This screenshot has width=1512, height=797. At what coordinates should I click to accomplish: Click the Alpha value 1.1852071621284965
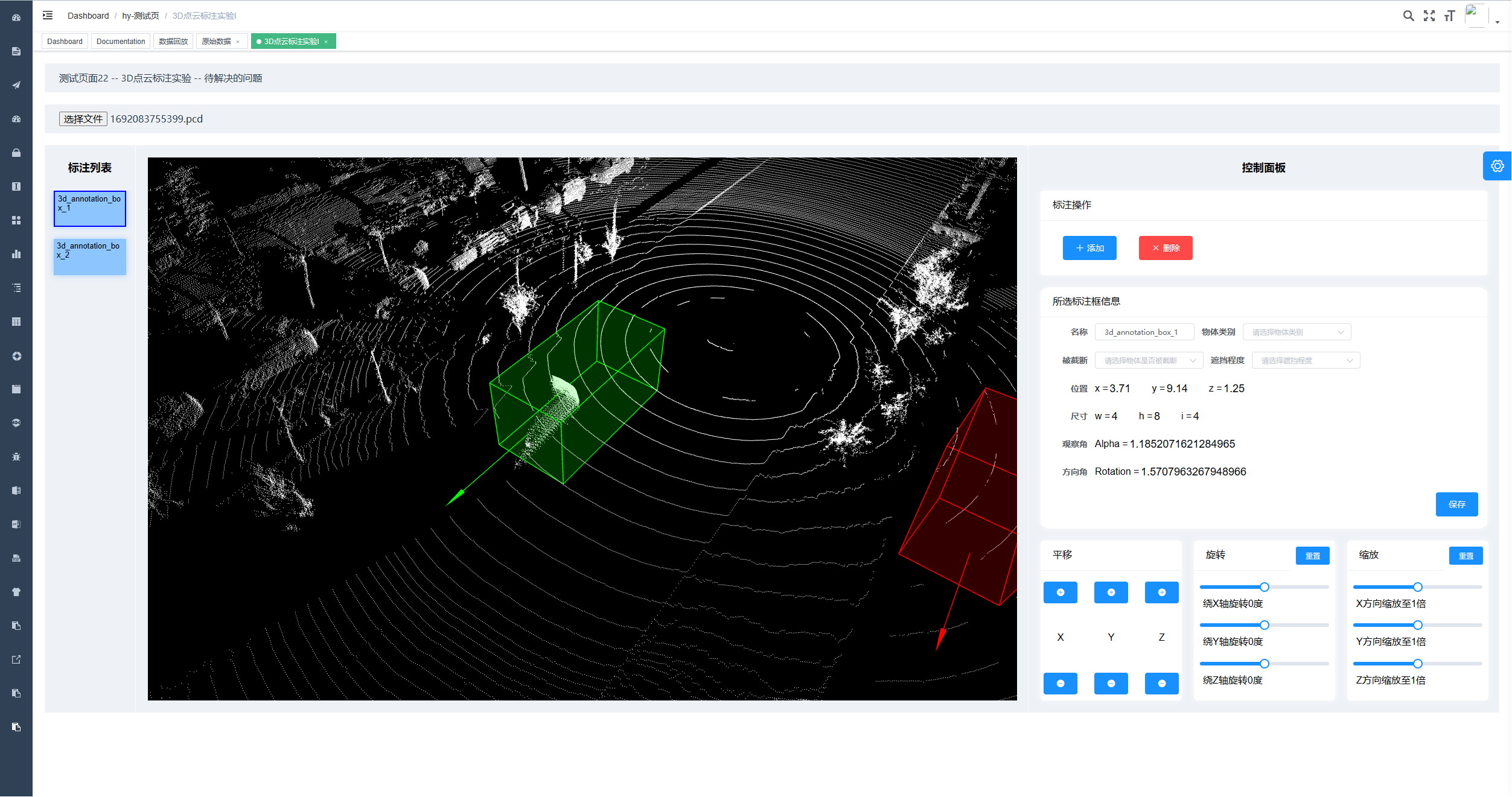pyautogui.click(x=1182, y=444)
